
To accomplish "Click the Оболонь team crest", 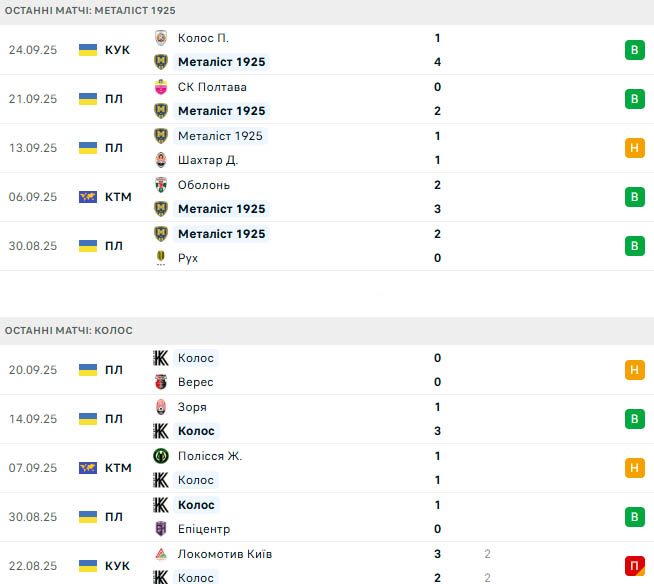I will pos(160,185).
